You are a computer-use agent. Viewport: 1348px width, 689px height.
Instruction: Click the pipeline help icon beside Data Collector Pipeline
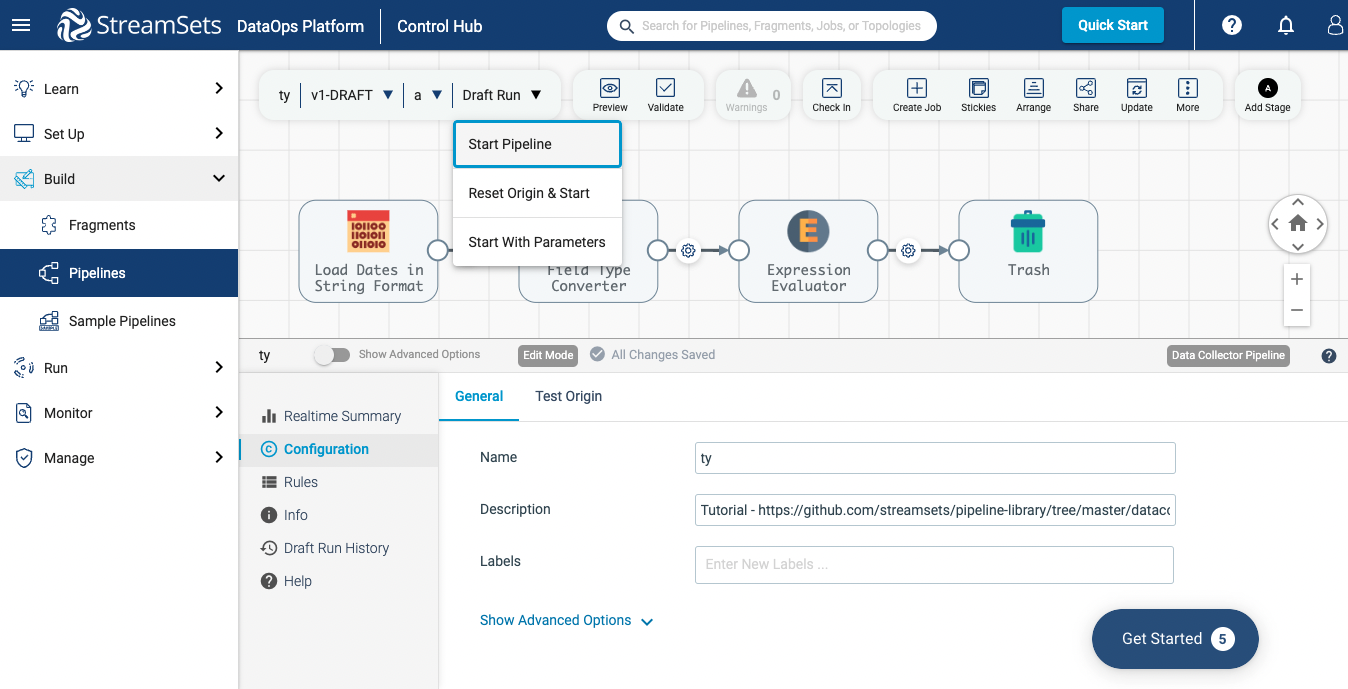(x=1329, y=355)
